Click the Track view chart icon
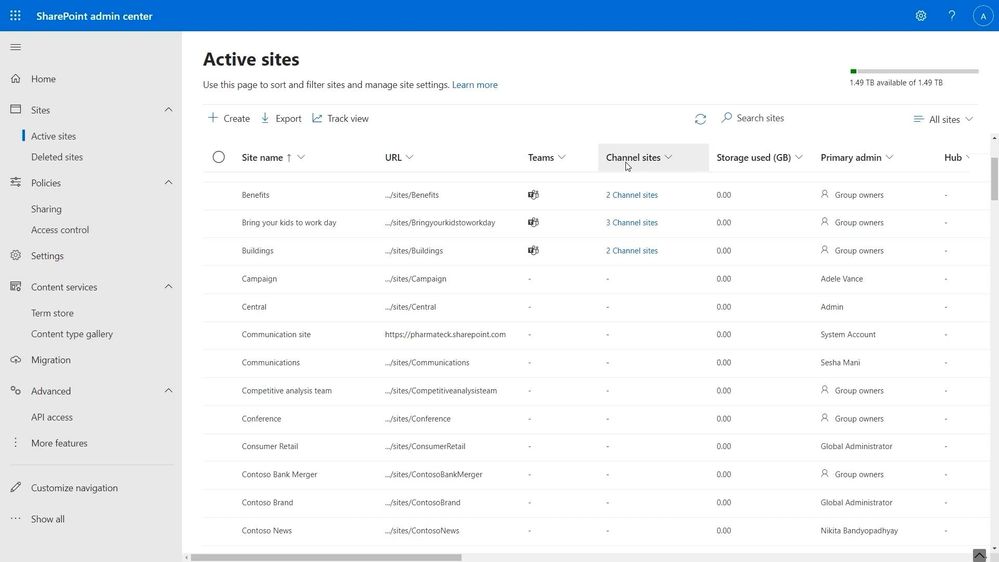Image resolution: width=999 pixels, height=562 pixels. [x=317, y=118]
